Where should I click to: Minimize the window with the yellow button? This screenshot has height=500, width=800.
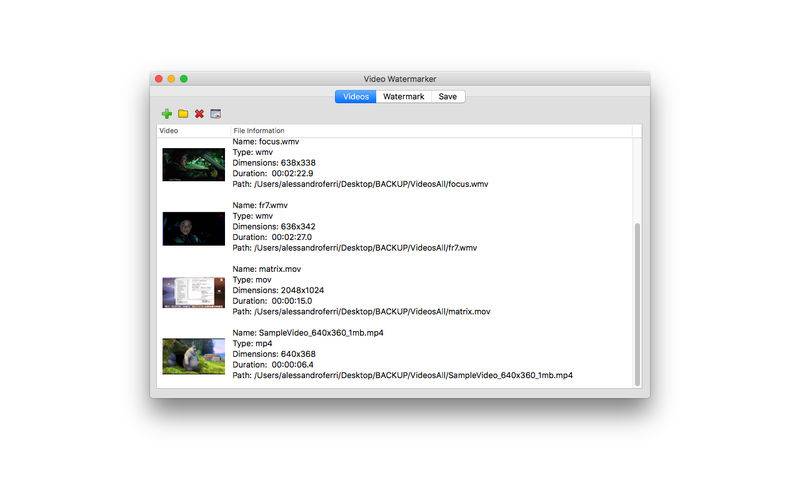[x=171, y=79]
